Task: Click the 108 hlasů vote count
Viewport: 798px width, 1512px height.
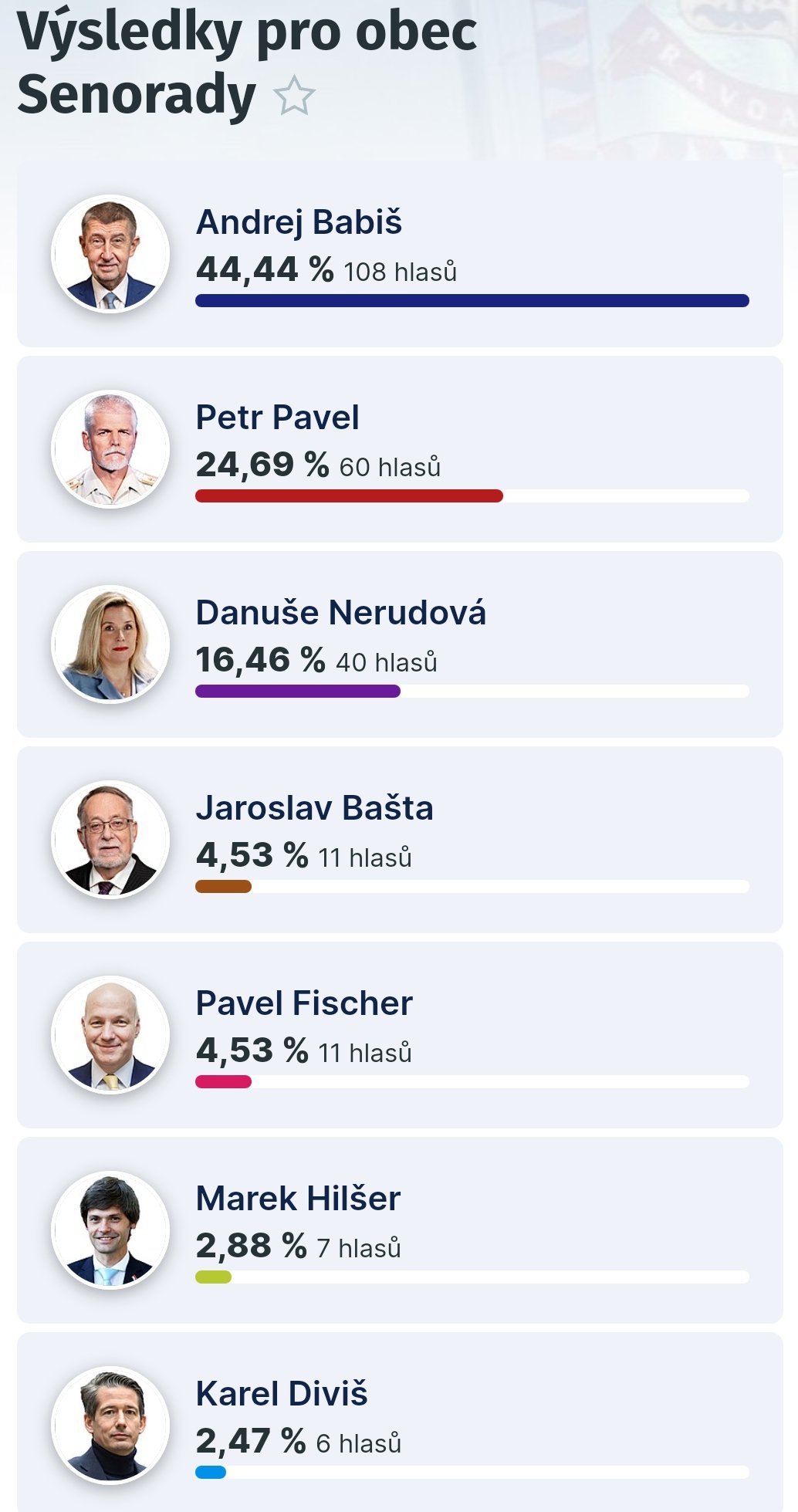Action: point(400,272)
